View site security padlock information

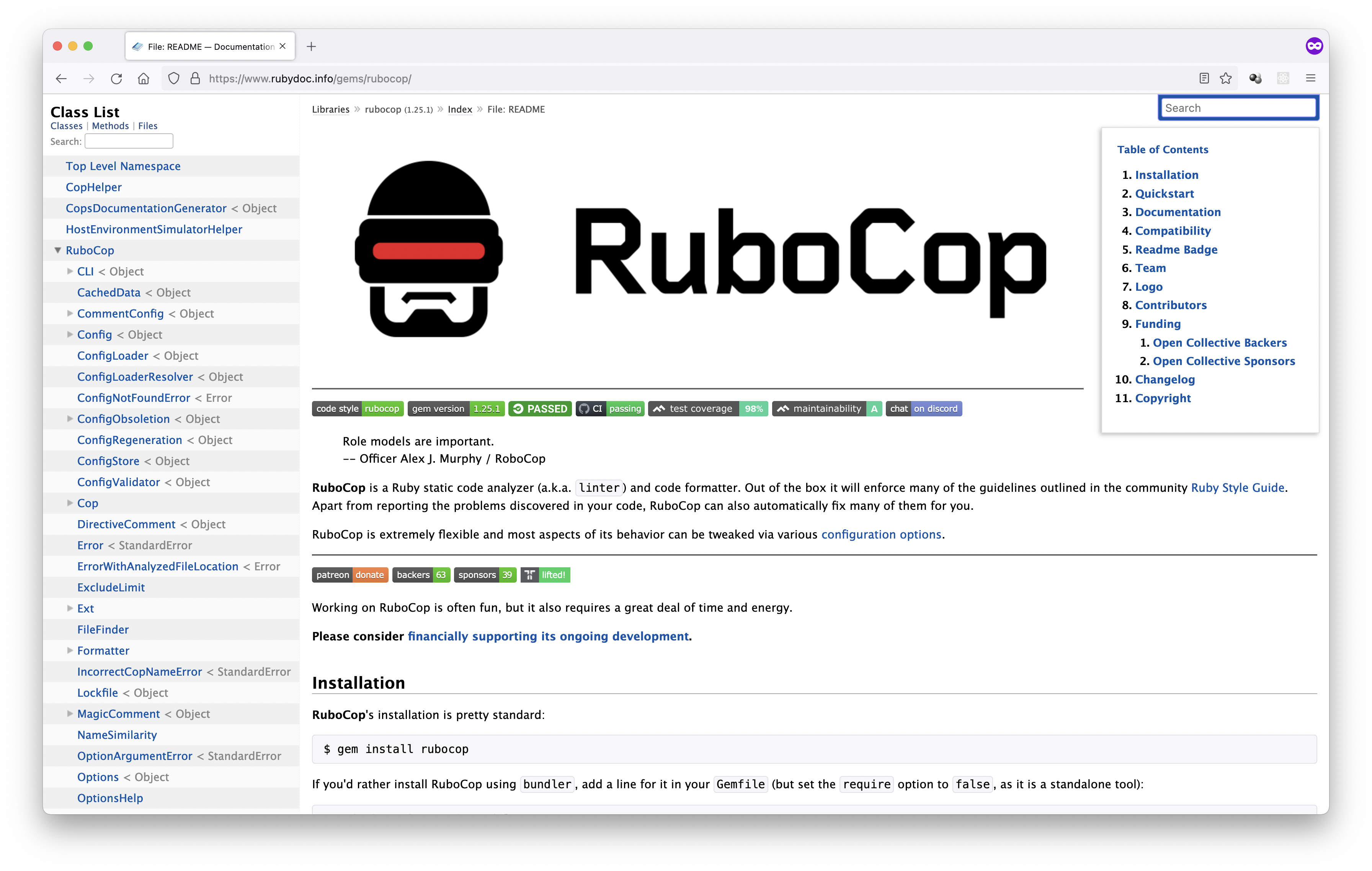(195, 79)
